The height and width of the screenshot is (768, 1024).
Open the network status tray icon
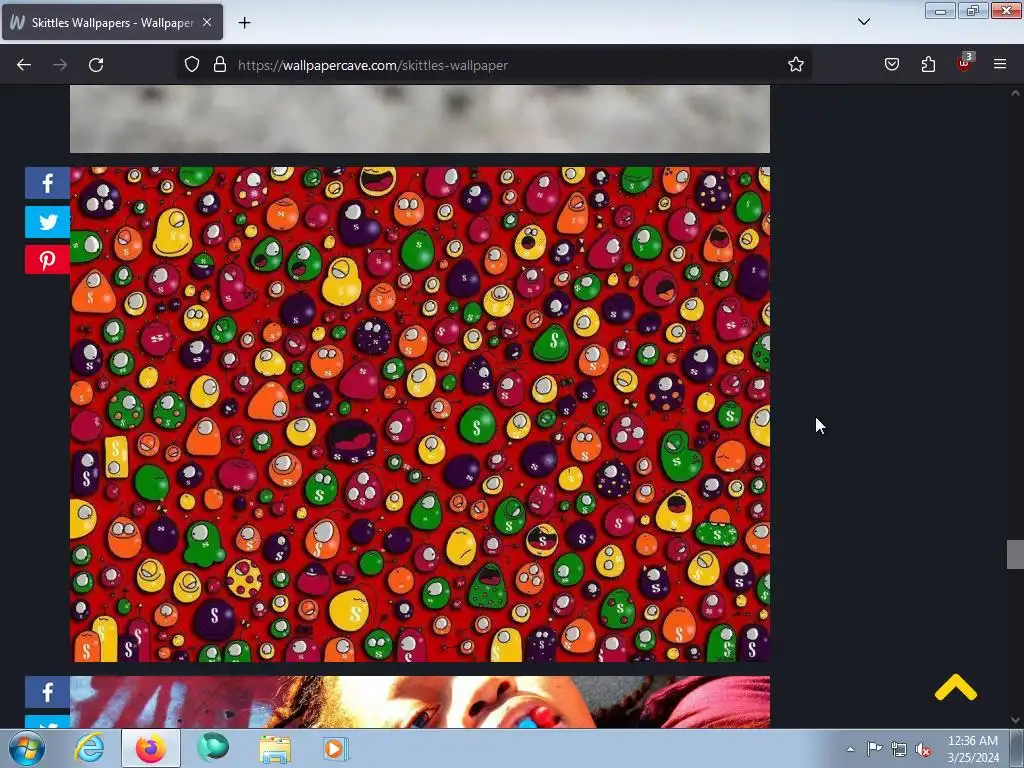[x=899, y=749]
